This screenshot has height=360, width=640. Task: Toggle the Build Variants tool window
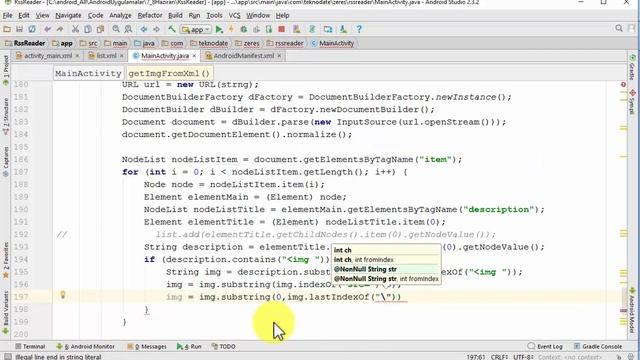[x=5, y=312]
